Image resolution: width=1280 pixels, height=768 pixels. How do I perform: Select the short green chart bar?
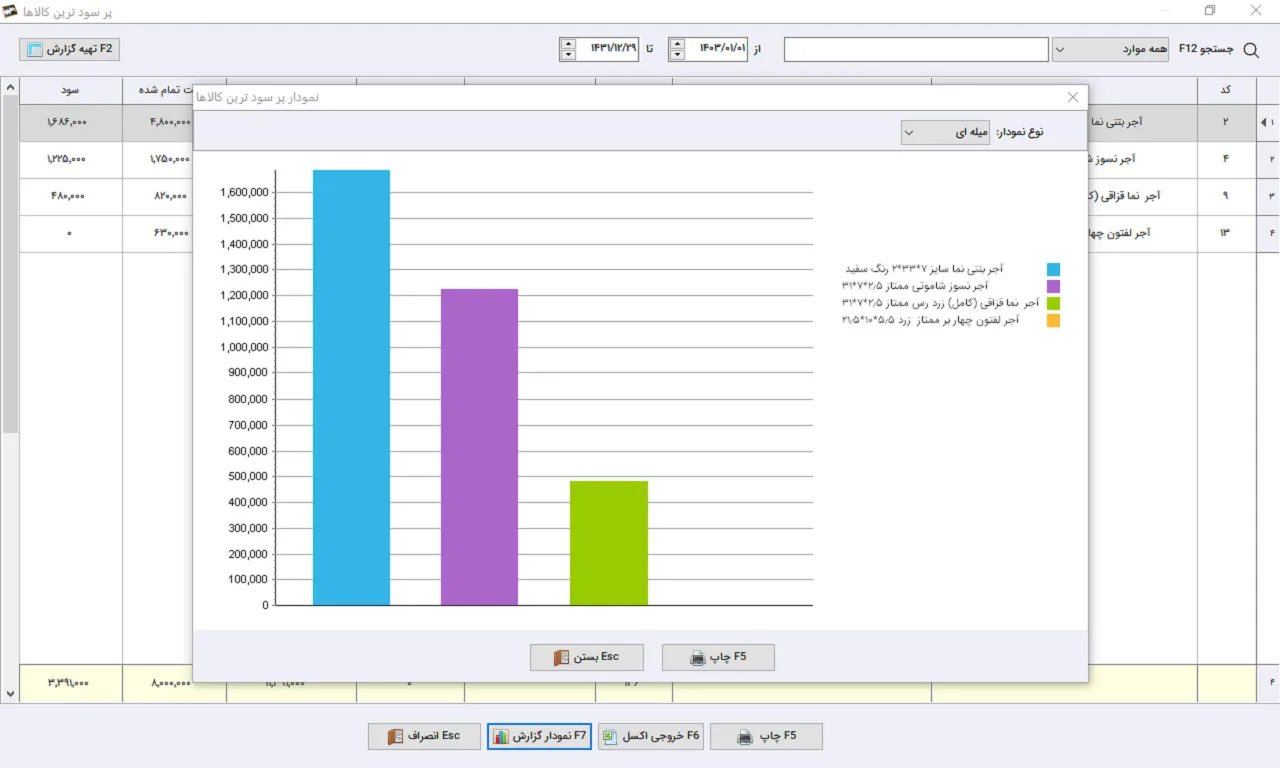tap(608, 543)
